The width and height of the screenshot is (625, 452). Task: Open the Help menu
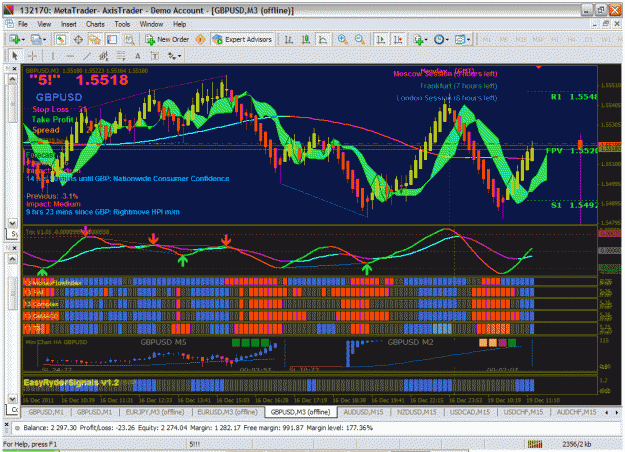179,24
